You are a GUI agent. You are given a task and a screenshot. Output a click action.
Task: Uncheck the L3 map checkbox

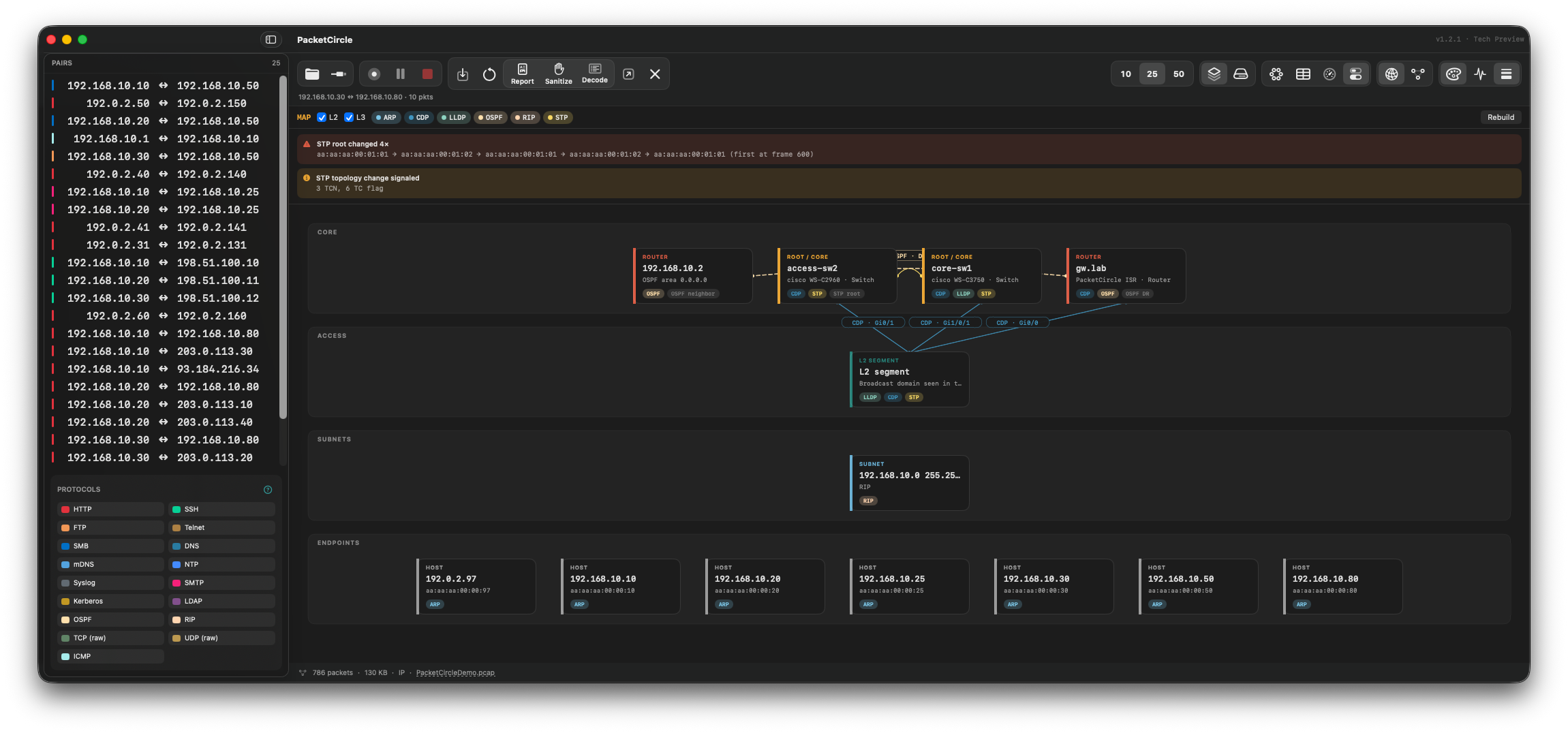pos(349,117)
